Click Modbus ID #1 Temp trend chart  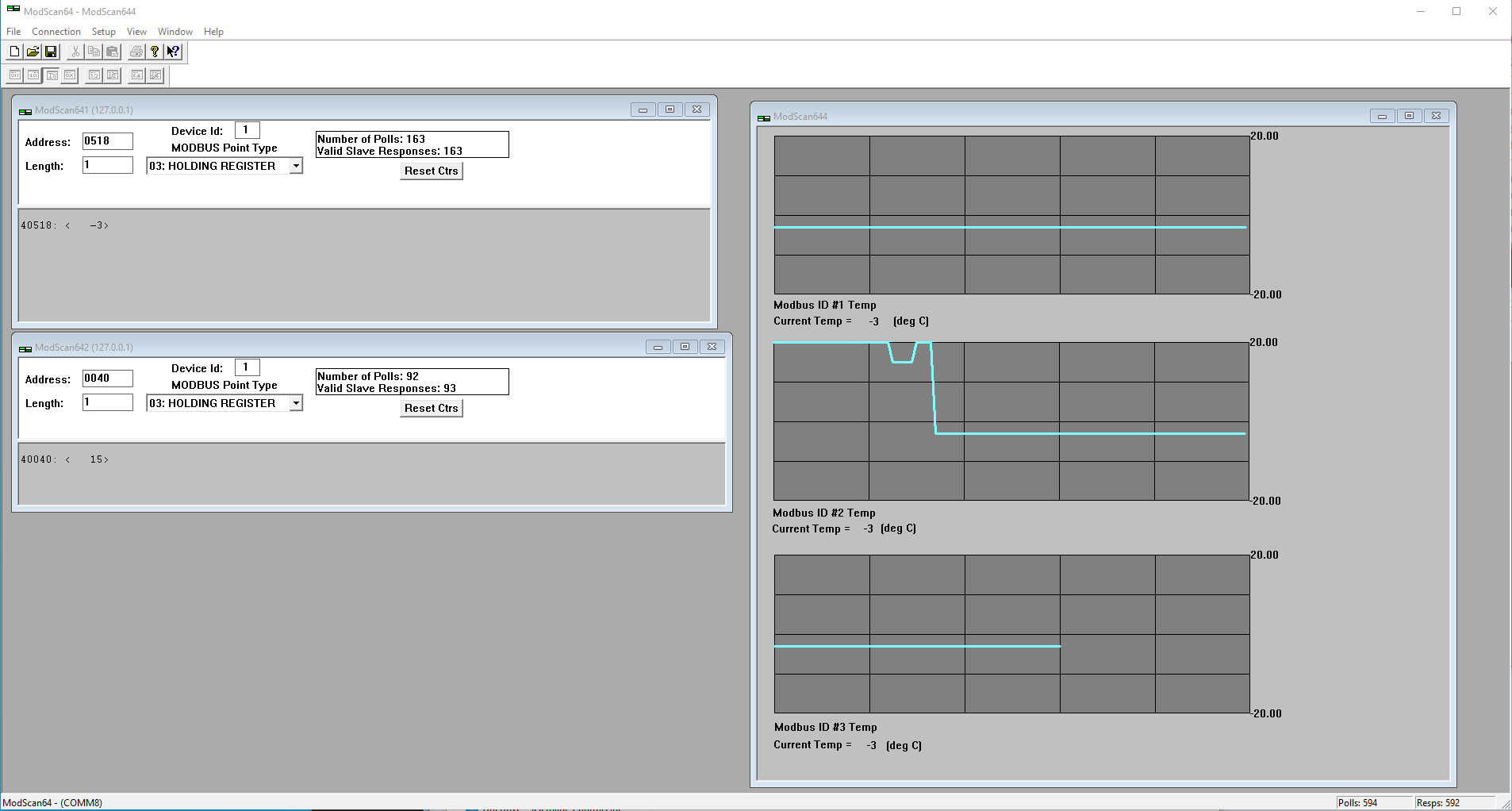coord(1012,215)
